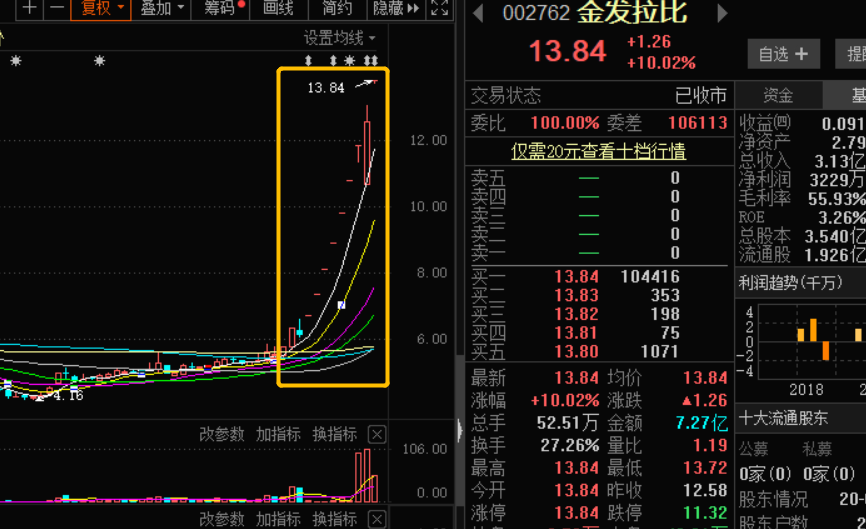Click stock name 金发拉比
The height and width of the screenshot is (529, 866).
(x=633, y=12)
